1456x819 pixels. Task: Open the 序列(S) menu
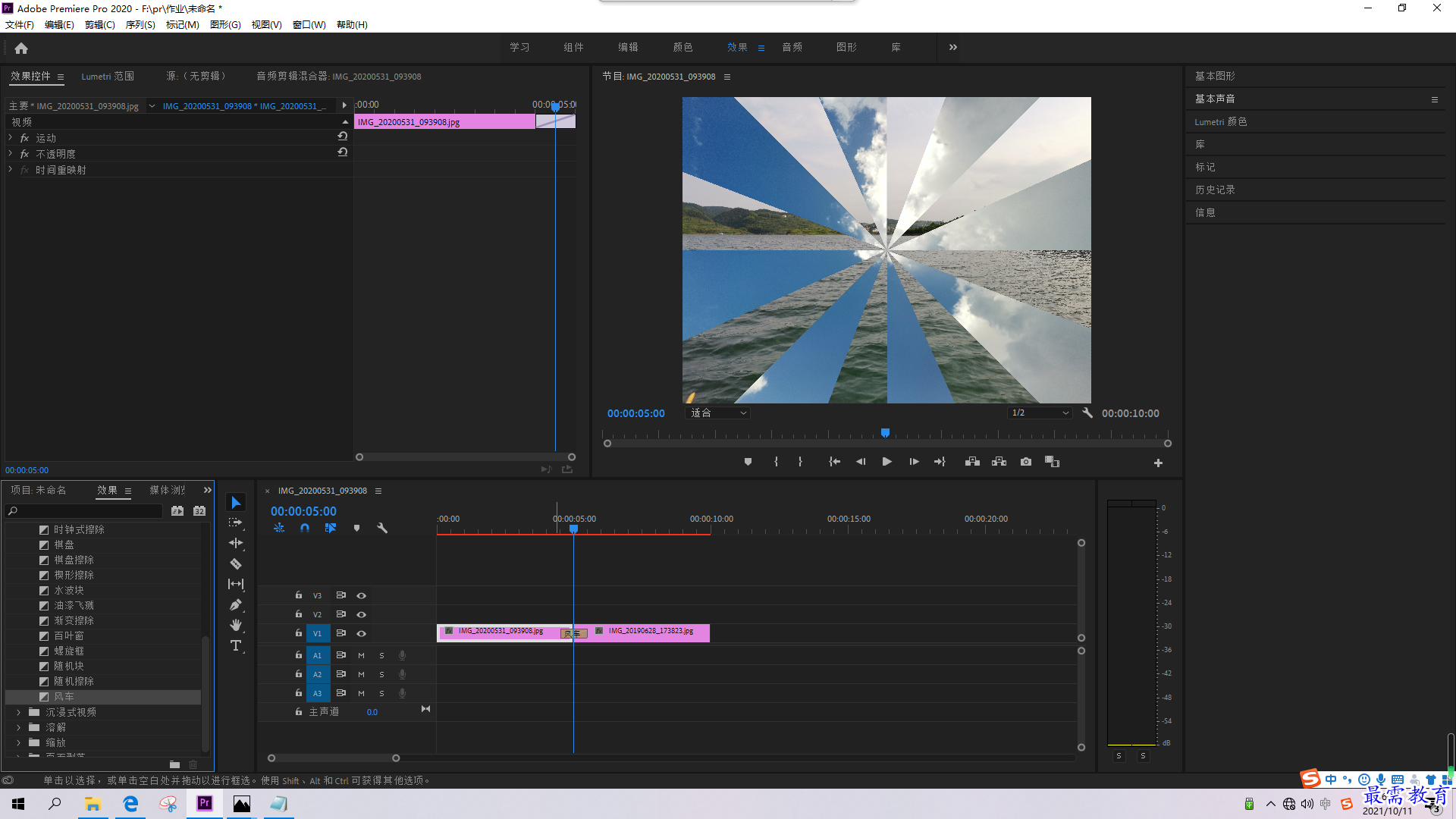[x=140, y=25]
